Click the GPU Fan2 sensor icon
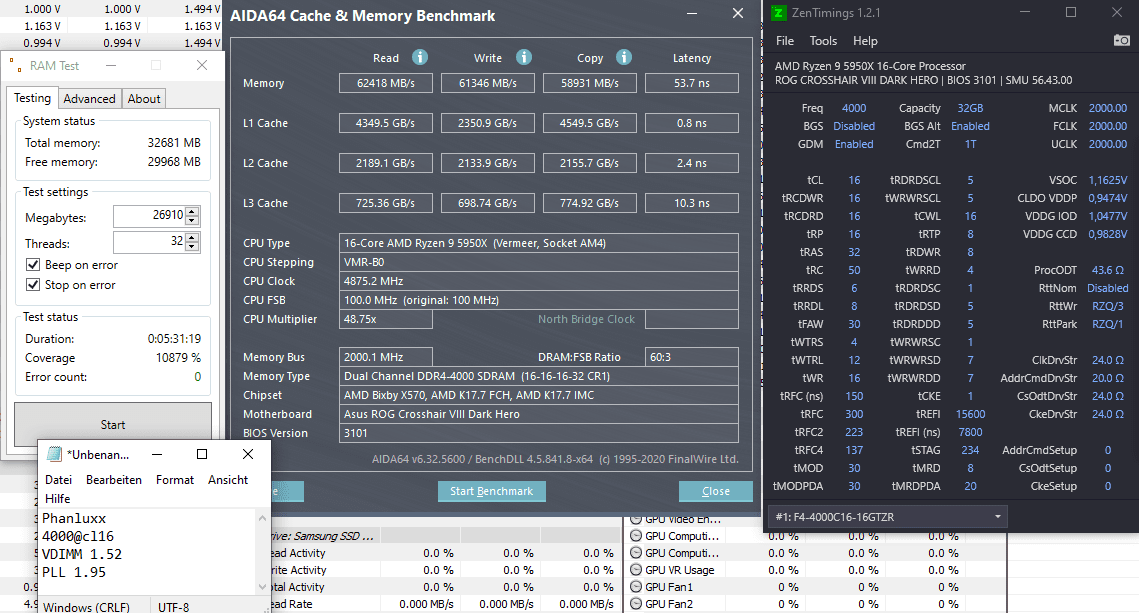 (x=636, y=604)
